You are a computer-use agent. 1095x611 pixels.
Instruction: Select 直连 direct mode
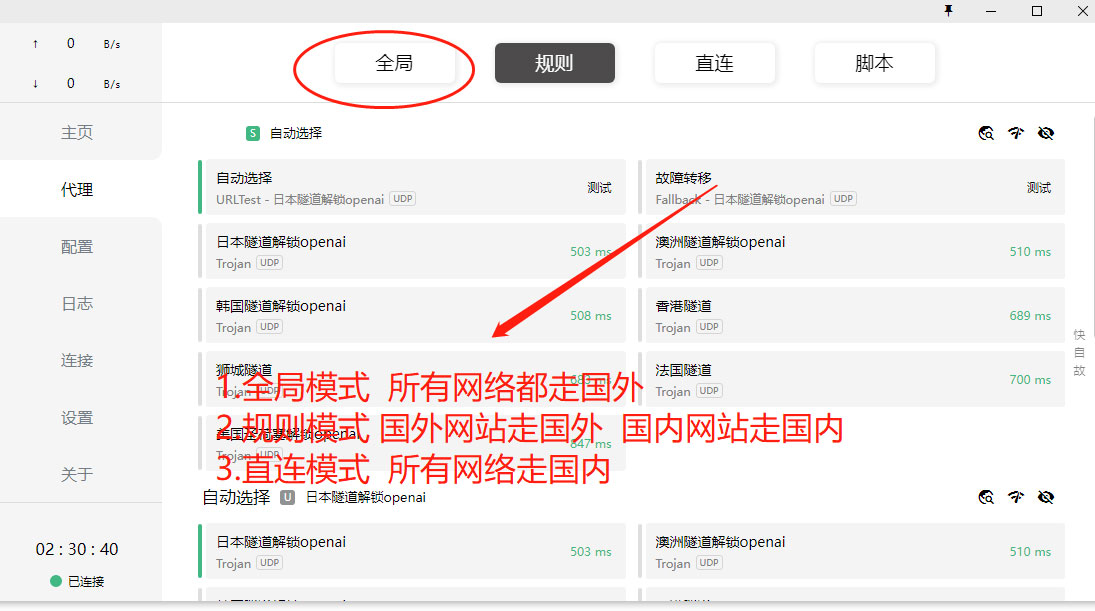tap(714, 63)
